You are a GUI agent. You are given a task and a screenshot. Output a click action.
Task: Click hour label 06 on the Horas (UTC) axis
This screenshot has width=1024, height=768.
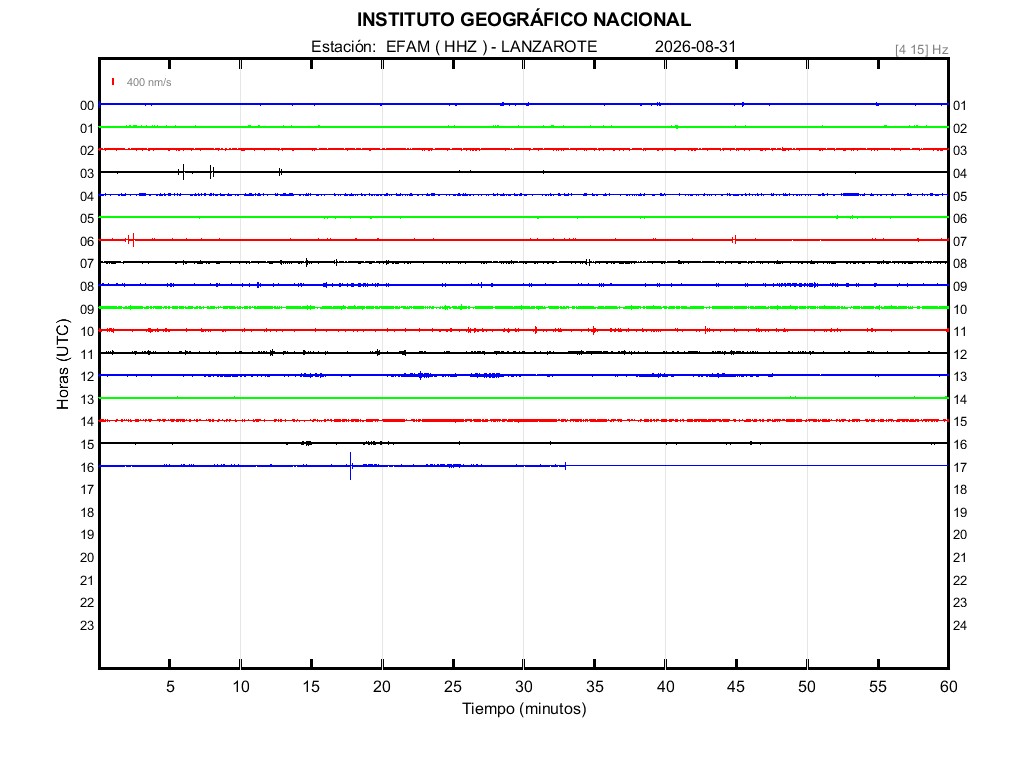pos(87,242)
